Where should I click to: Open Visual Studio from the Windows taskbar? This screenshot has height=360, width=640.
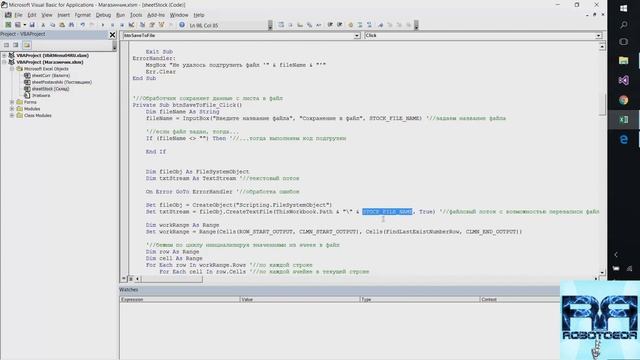pos(623,80)
